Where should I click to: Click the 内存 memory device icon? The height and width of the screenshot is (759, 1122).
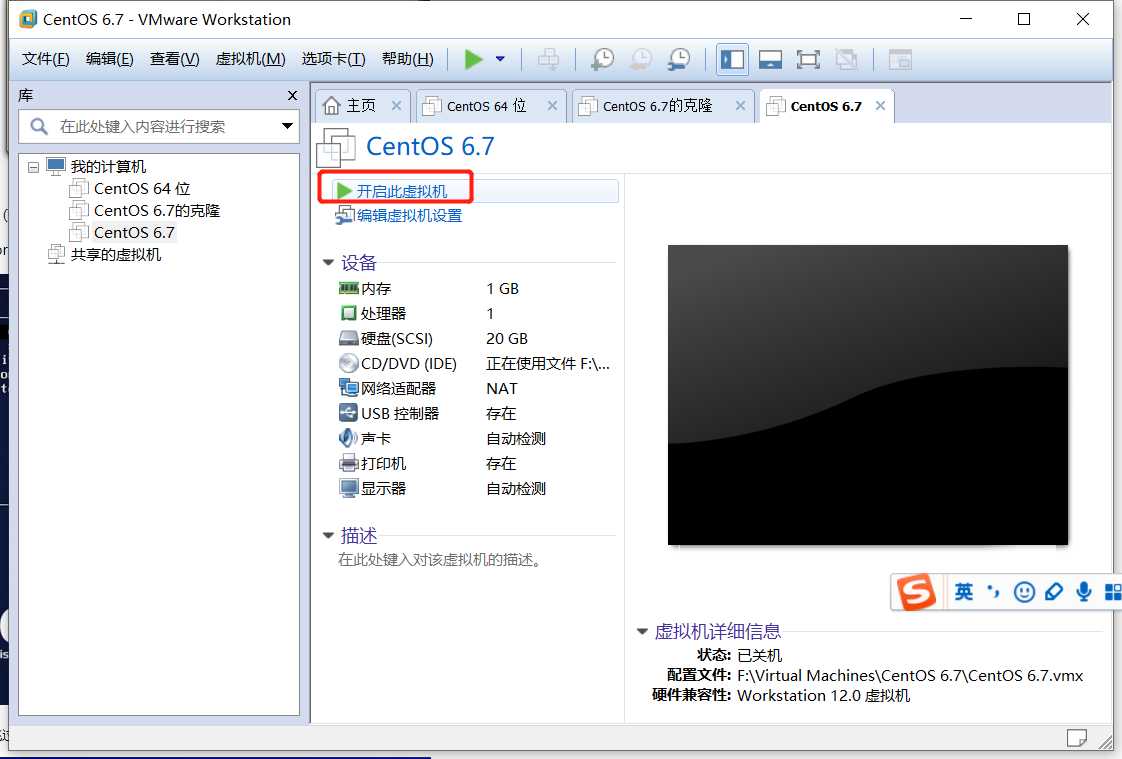coord(348,288)
